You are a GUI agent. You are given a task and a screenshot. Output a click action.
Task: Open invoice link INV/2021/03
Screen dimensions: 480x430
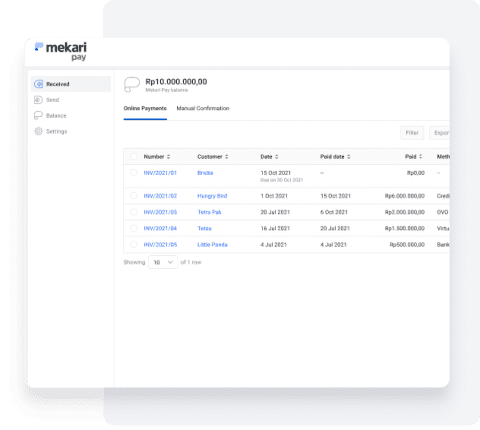pyautogui.click(x=160, y=212)
